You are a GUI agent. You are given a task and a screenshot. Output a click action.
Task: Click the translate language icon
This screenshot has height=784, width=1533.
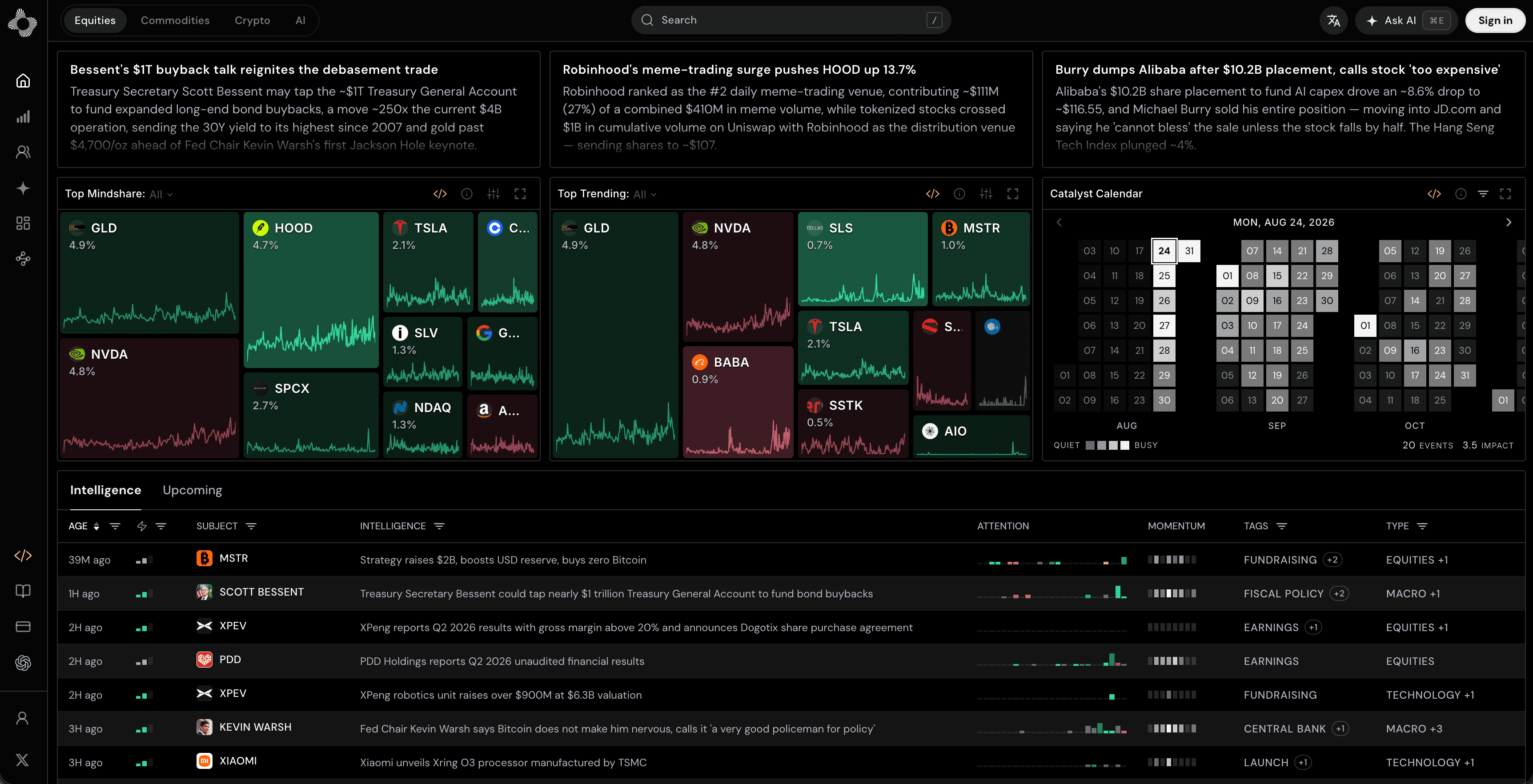point(1334,20)
